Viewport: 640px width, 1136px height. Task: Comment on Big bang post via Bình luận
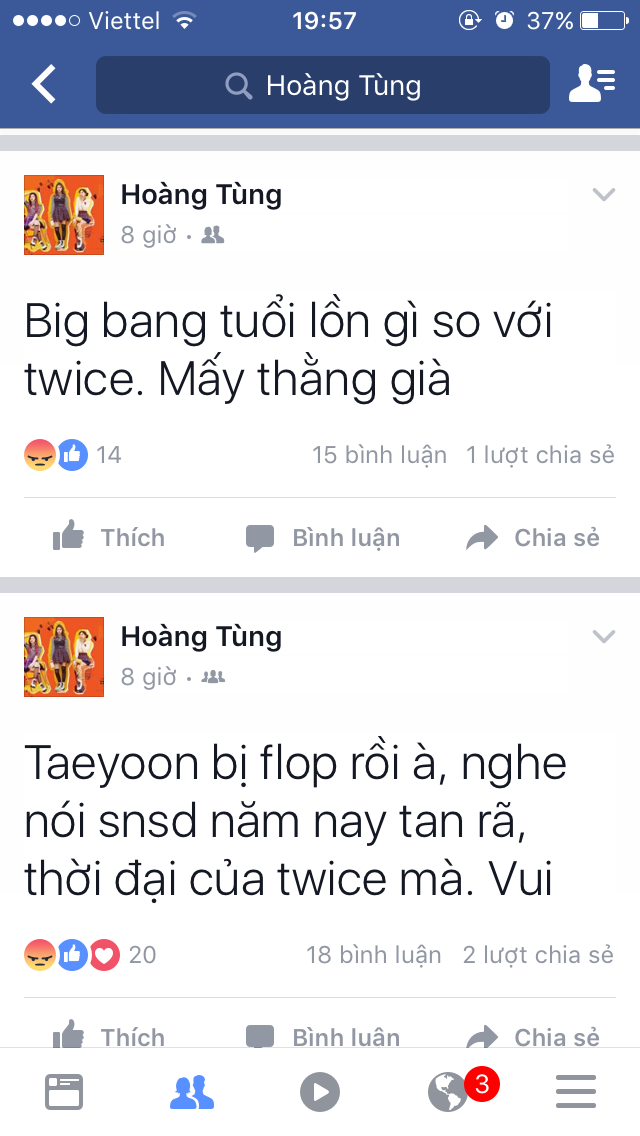click(323, 538)
